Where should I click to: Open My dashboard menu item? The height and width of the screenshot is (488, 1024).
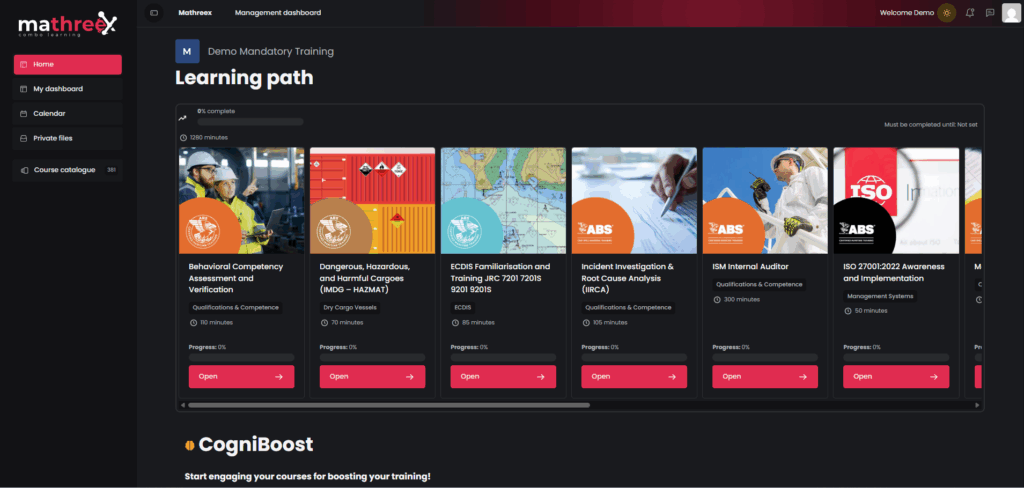(67, 89)
